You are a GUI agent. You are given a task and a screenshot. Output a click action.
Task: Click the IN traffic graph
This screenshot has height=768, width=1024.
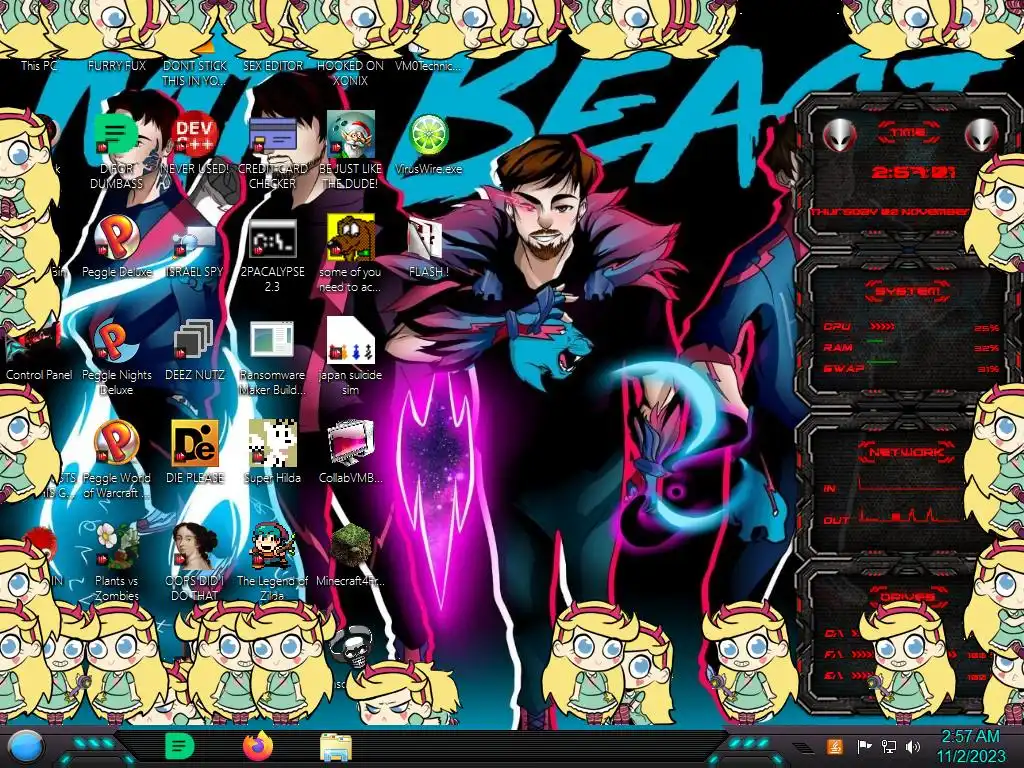pos(909,483)
